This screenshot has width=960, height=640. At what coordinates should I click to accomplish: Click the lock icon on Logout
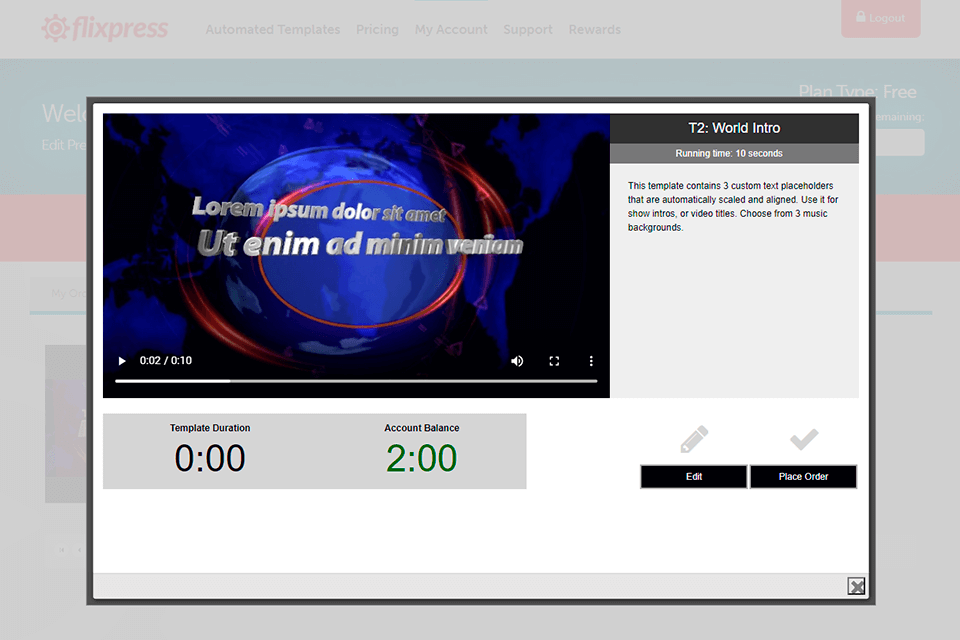click(860, 18)
